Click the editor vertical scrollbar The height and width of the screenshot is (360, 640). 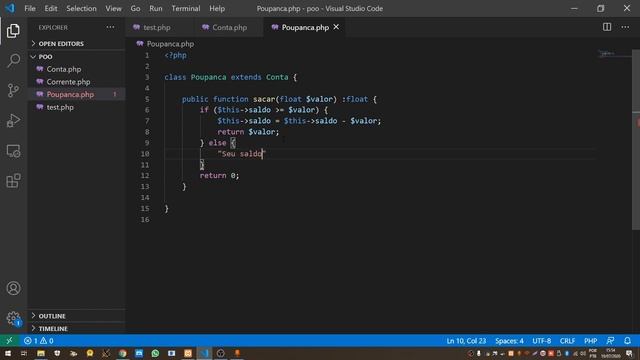636,140
